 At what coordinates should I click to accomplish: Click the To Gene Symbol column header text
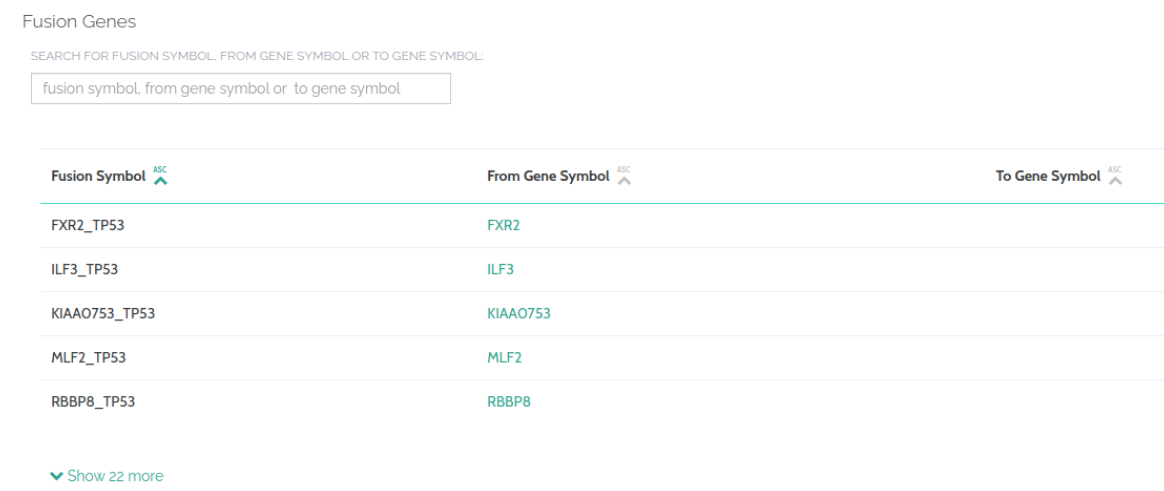[1047, 177]
